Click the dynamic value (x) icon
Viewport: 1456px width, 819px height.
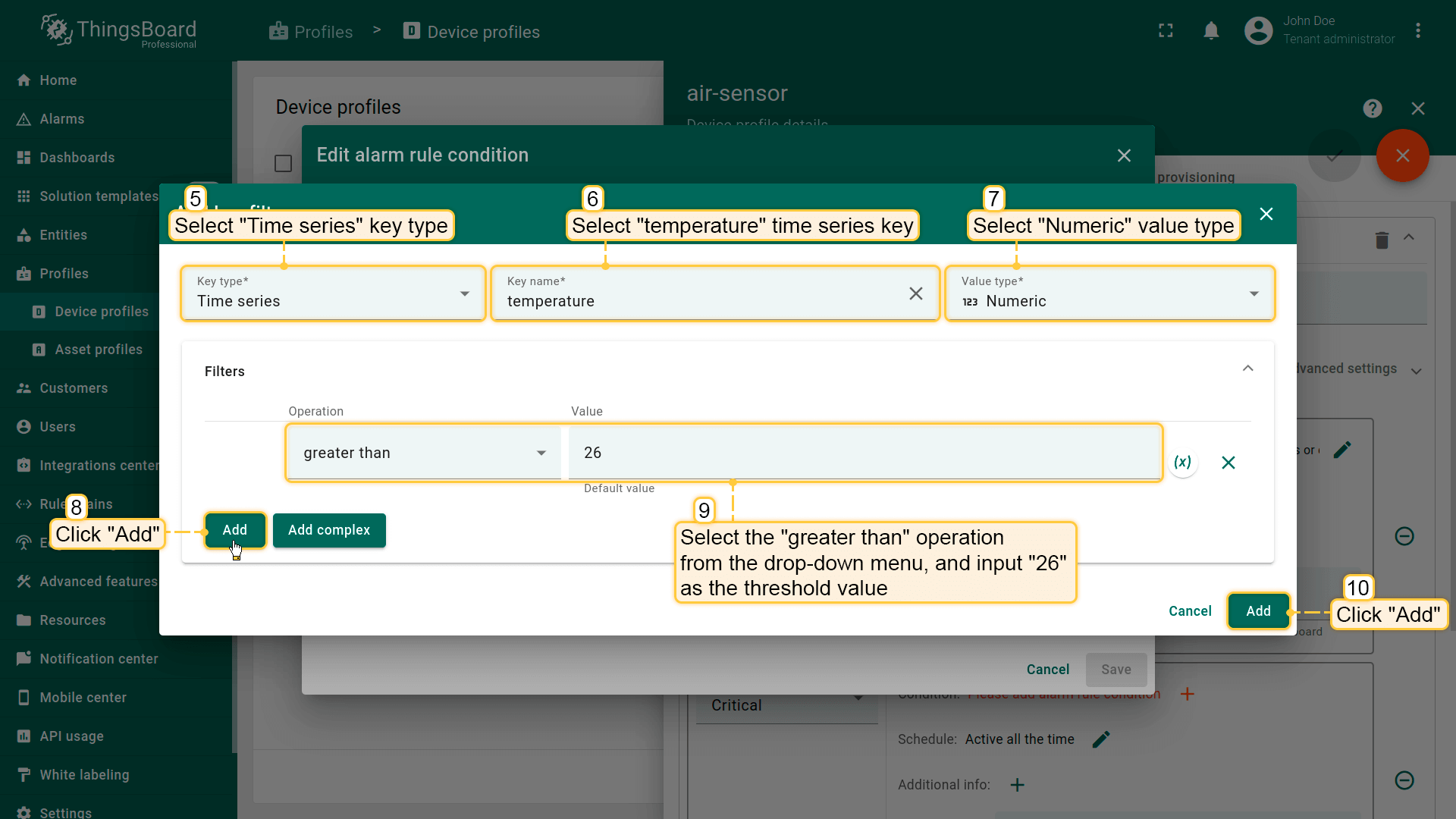1182,462
